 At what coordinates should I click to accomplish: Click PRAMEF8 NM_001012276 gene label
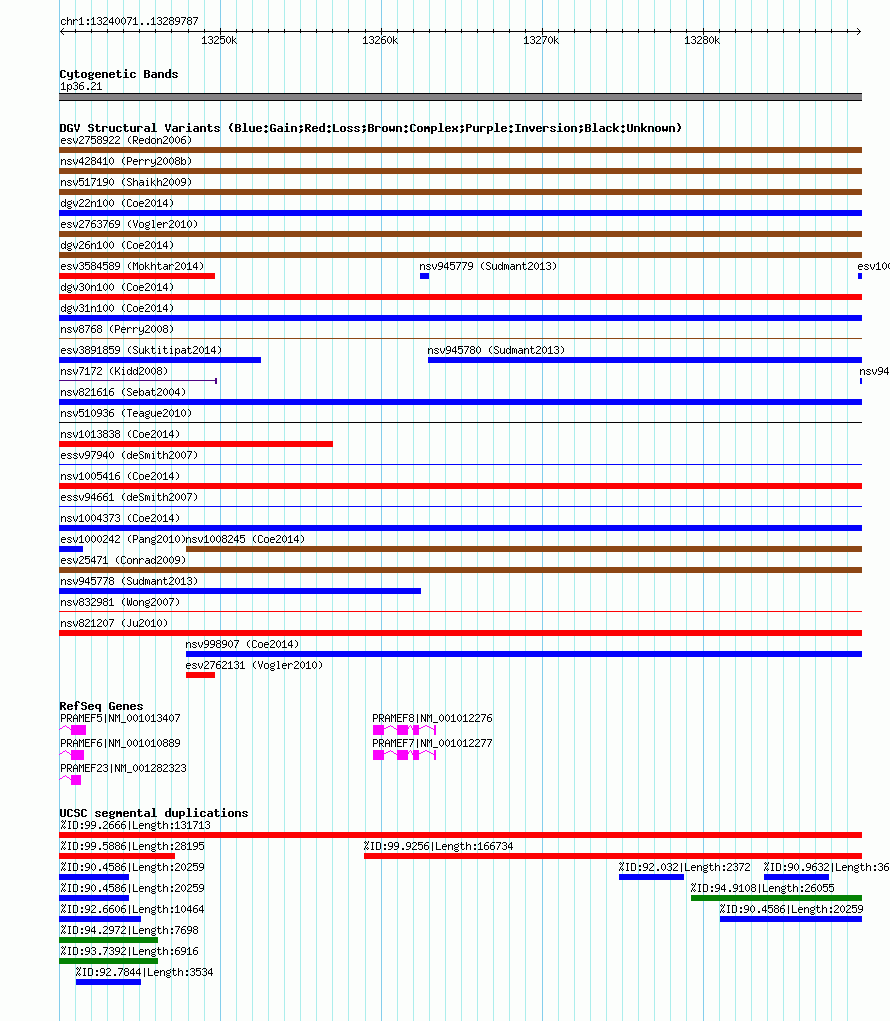point(432,718)
